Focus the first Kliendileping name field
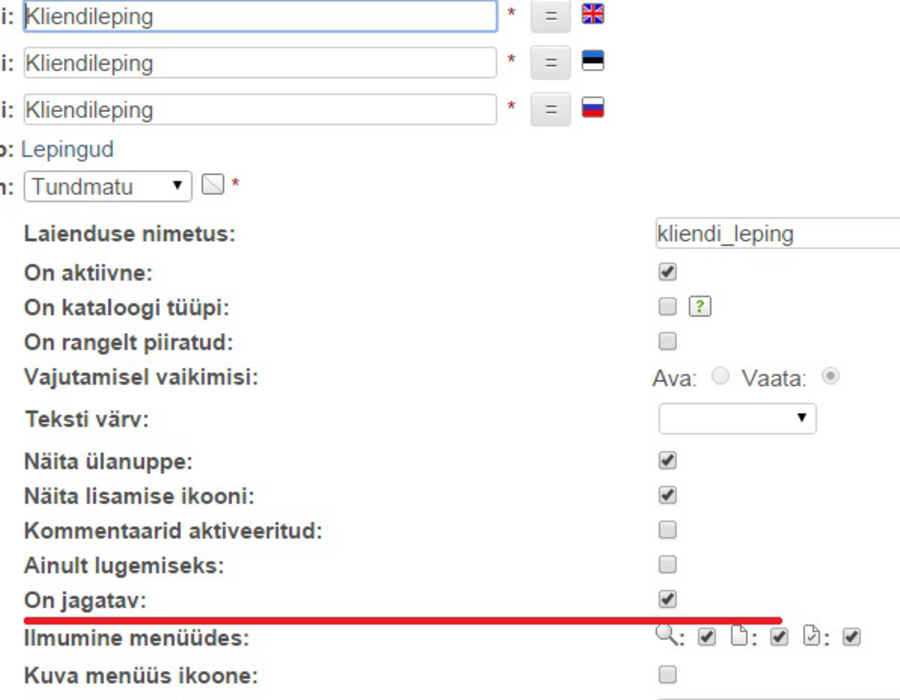The width and height of the screenshot is (900, 700). click(261, 16)
